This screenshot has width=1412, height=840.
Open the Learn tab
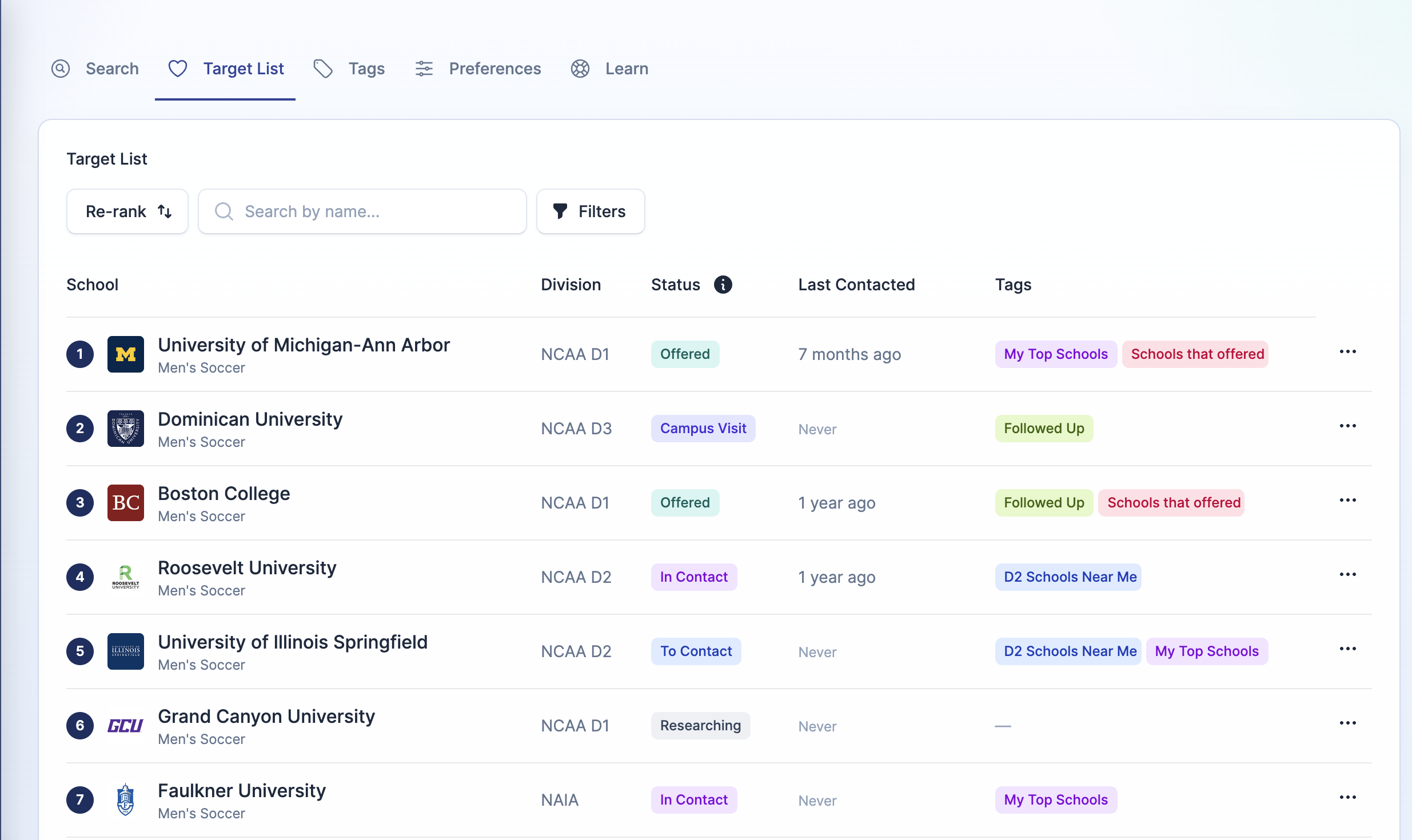pyautogui.click(x=609, y=69)
